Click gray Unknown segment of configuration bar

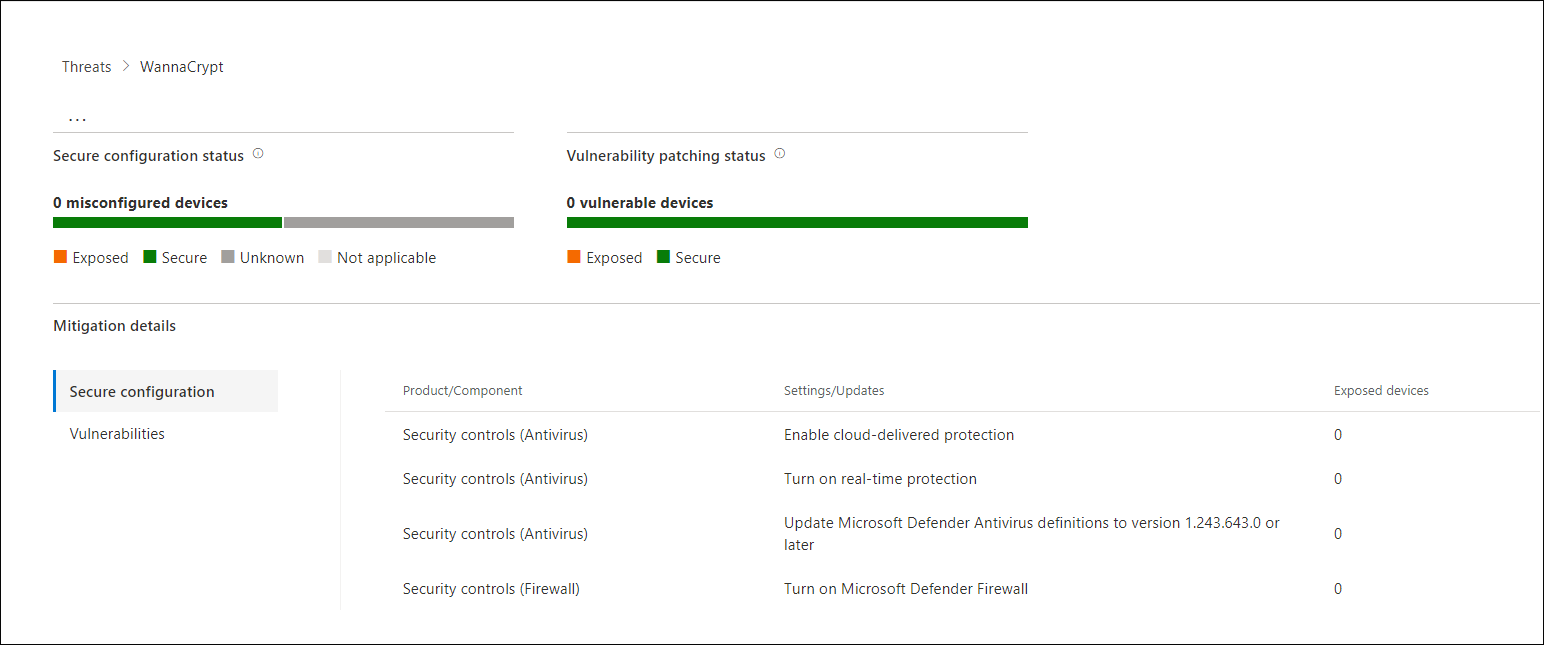click(x=399, y=222)
